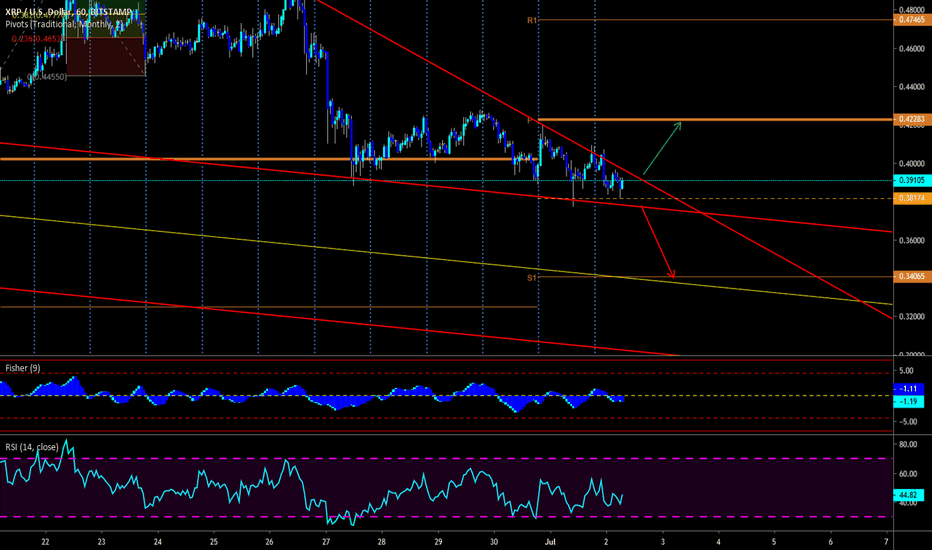Click the 60.00 RSI scale value
932x550 pixels.
pos(908,474)
